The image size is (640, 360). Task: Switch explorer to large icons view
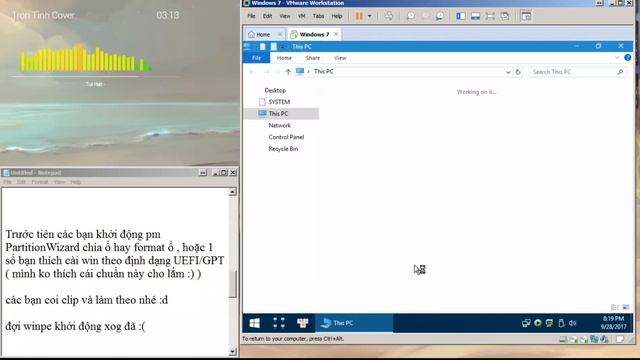626,307
